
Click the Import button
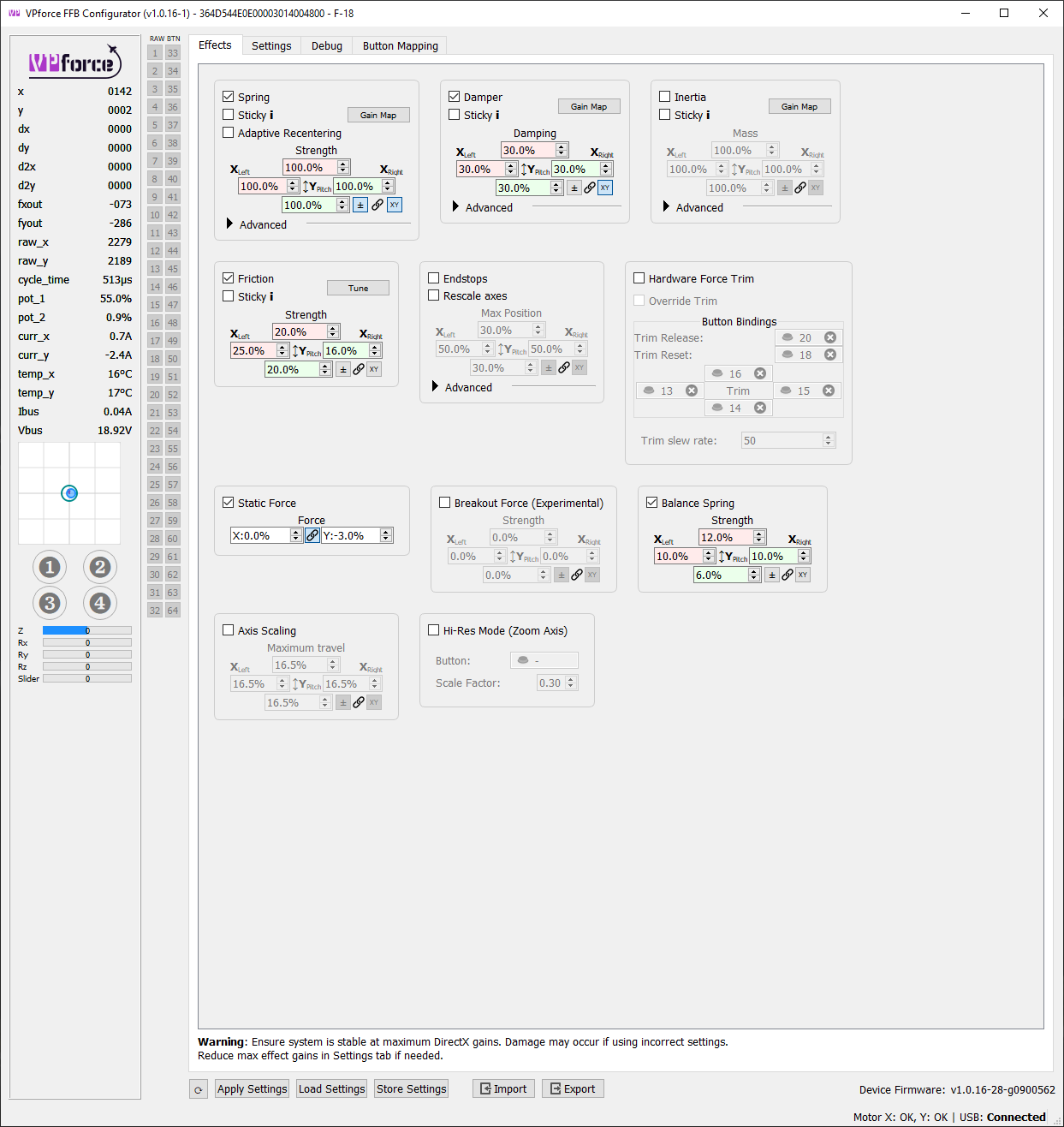[x=503, y=1089]
